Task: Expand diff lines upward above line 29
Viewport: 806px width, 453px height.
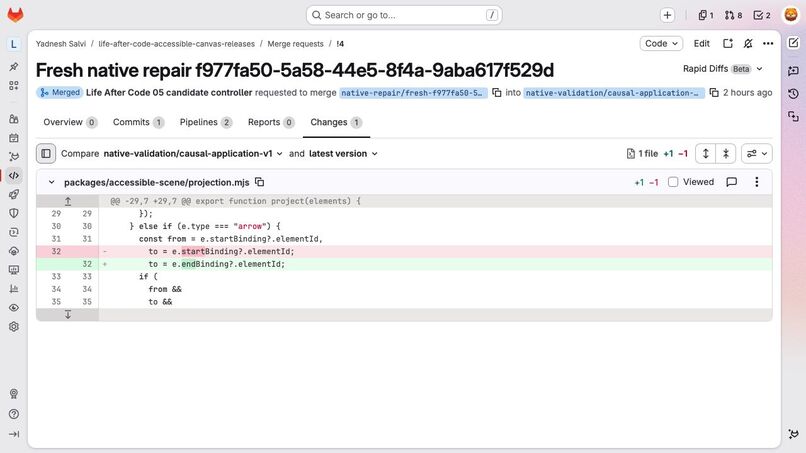Action: click(68, 201)
